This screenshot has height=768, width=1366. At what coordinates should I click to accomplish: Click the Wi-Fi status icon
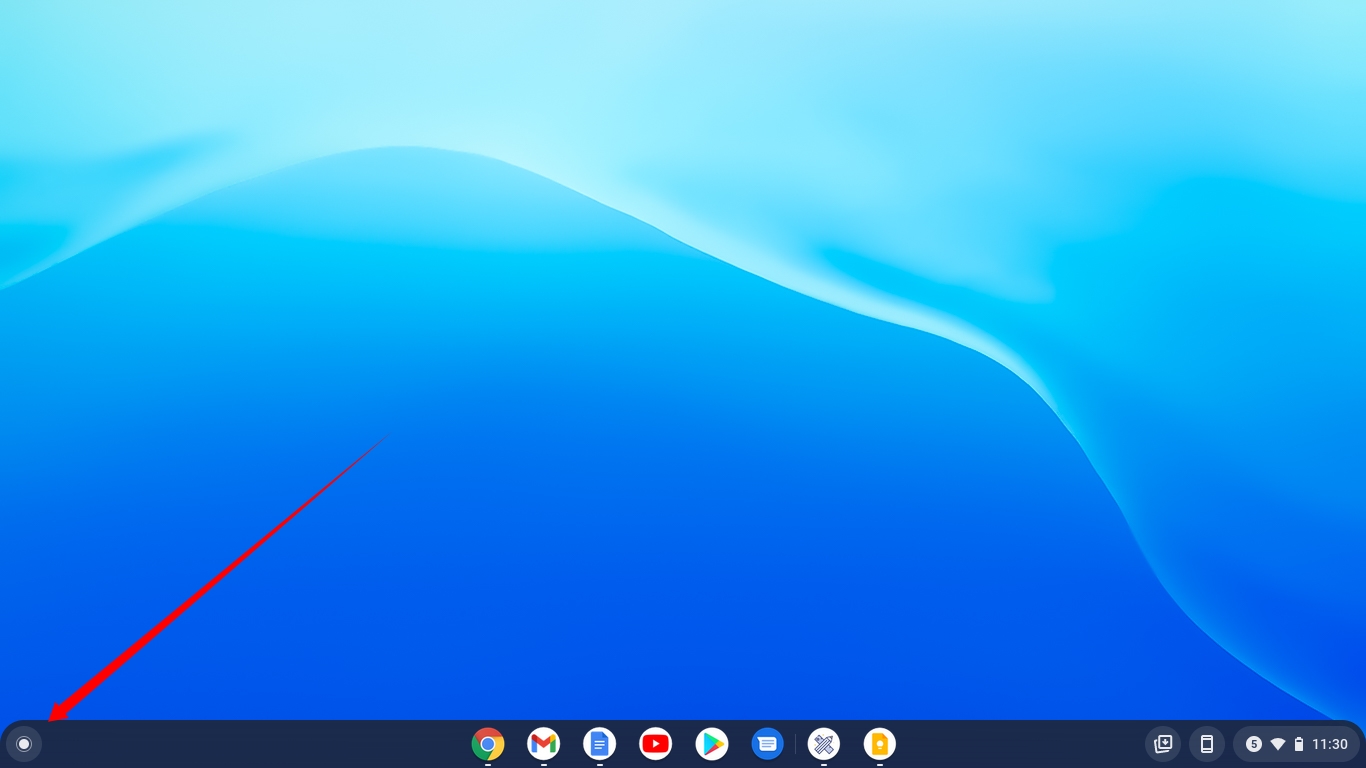click(x=1278, y=744)
